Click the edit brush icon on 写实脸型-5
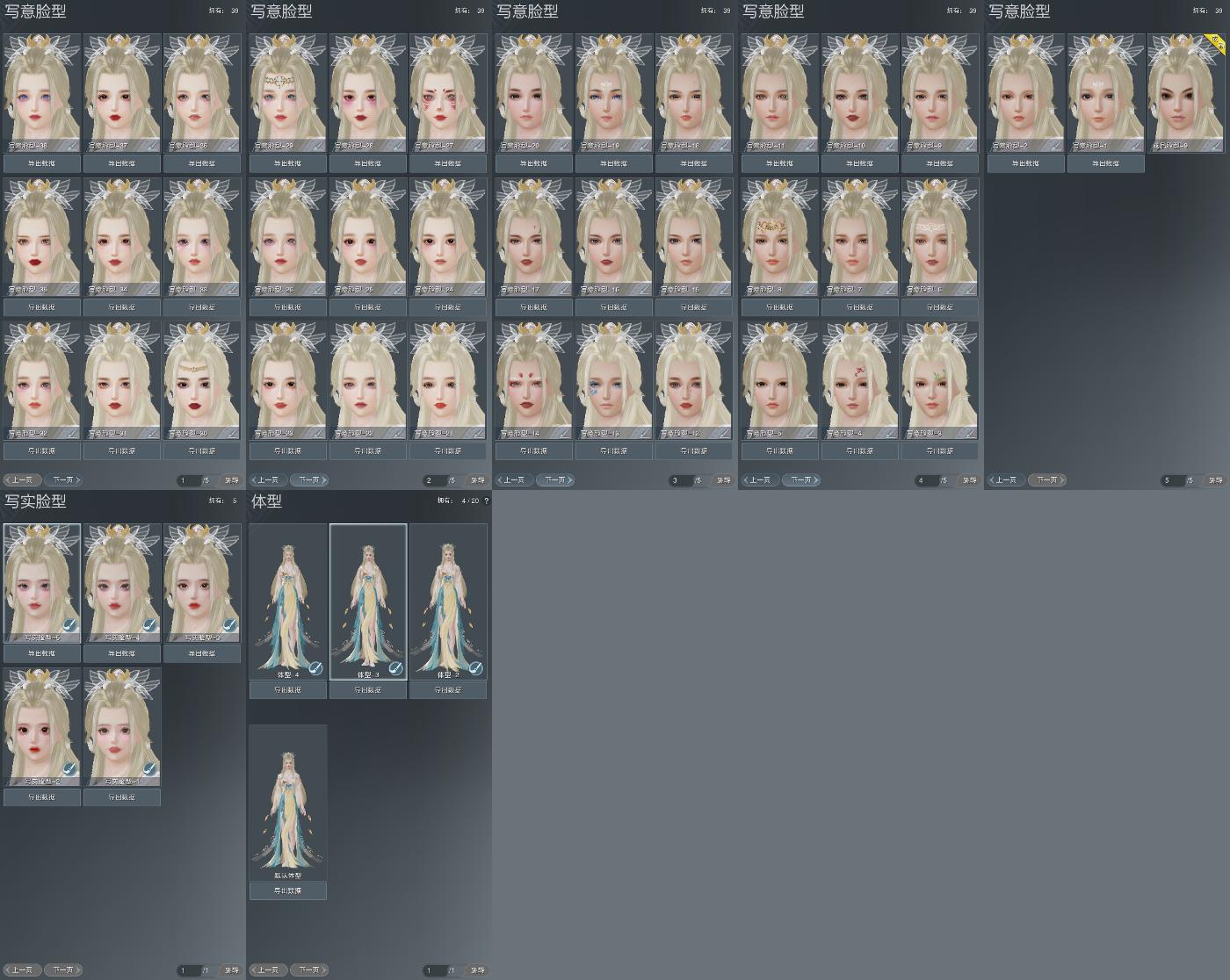Image resolution: width=1230 pixels, height=980 pixels. pyautogui.click(x=69, y=625)
